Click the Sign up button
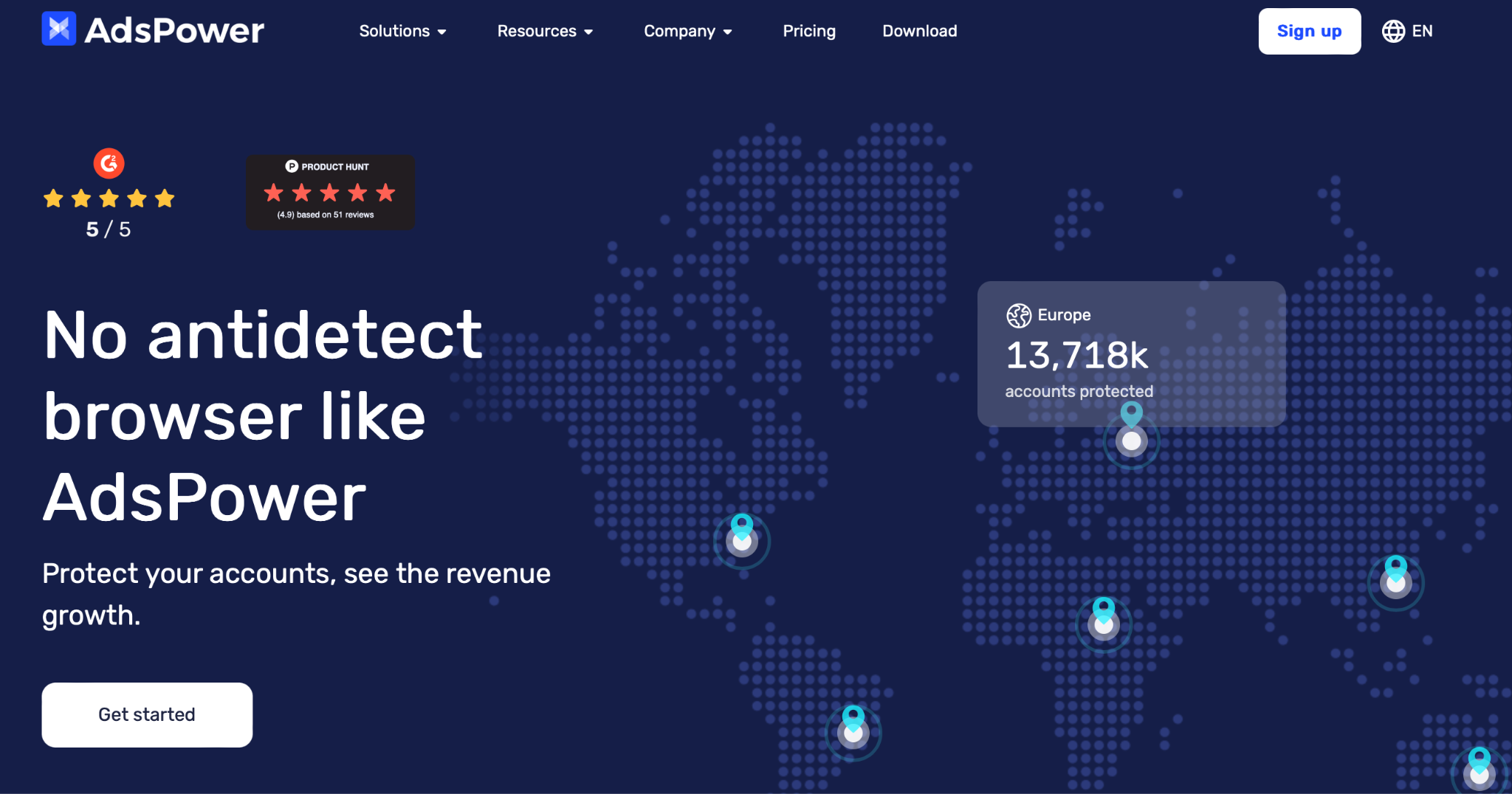This screenshot has width=1512, height=794. pyautogui.click(x=1310, y=31)
